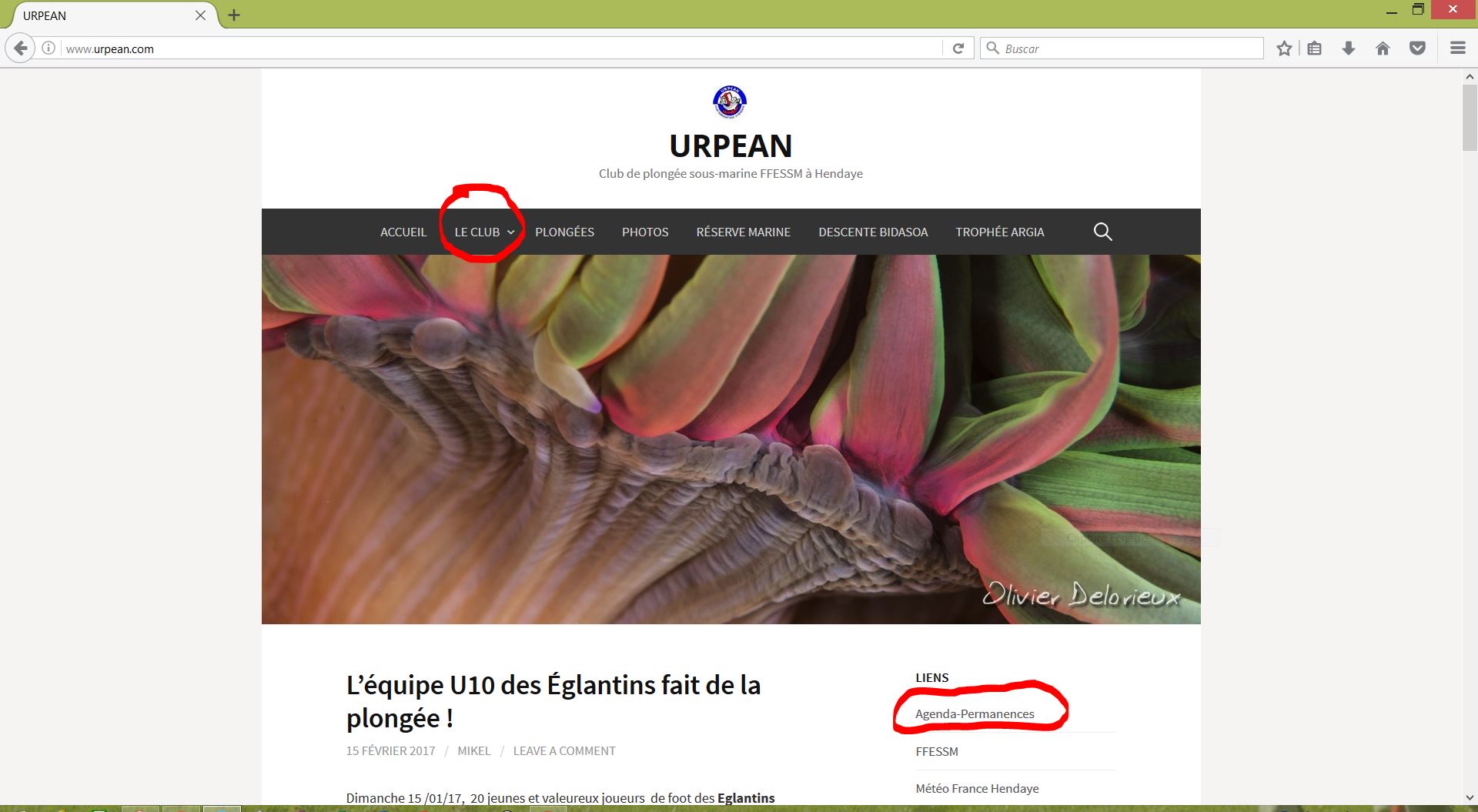
Task: Open a new browser tab
Action: click(x=234, y=15)
